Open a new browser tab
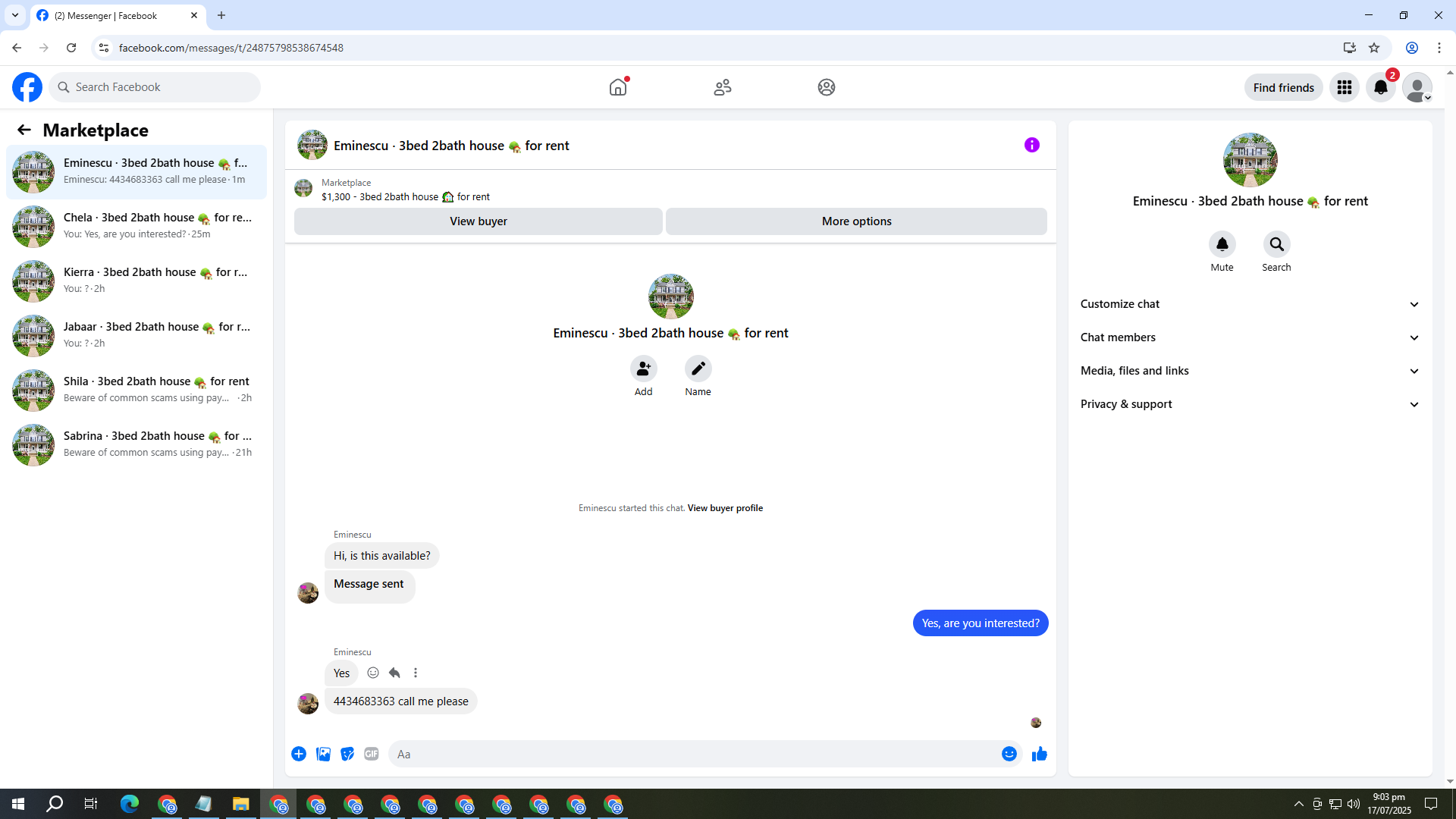 [x=221, y=15]
